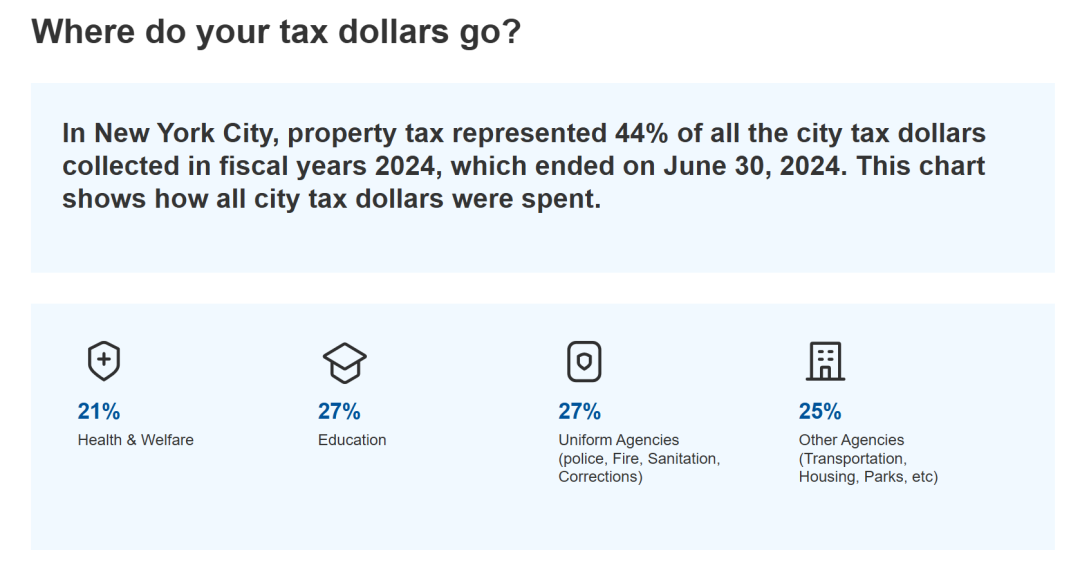This screenshot has height=568, width=1080.
Task: Click the Other Agencies building icon
Action: pos(825,361)
